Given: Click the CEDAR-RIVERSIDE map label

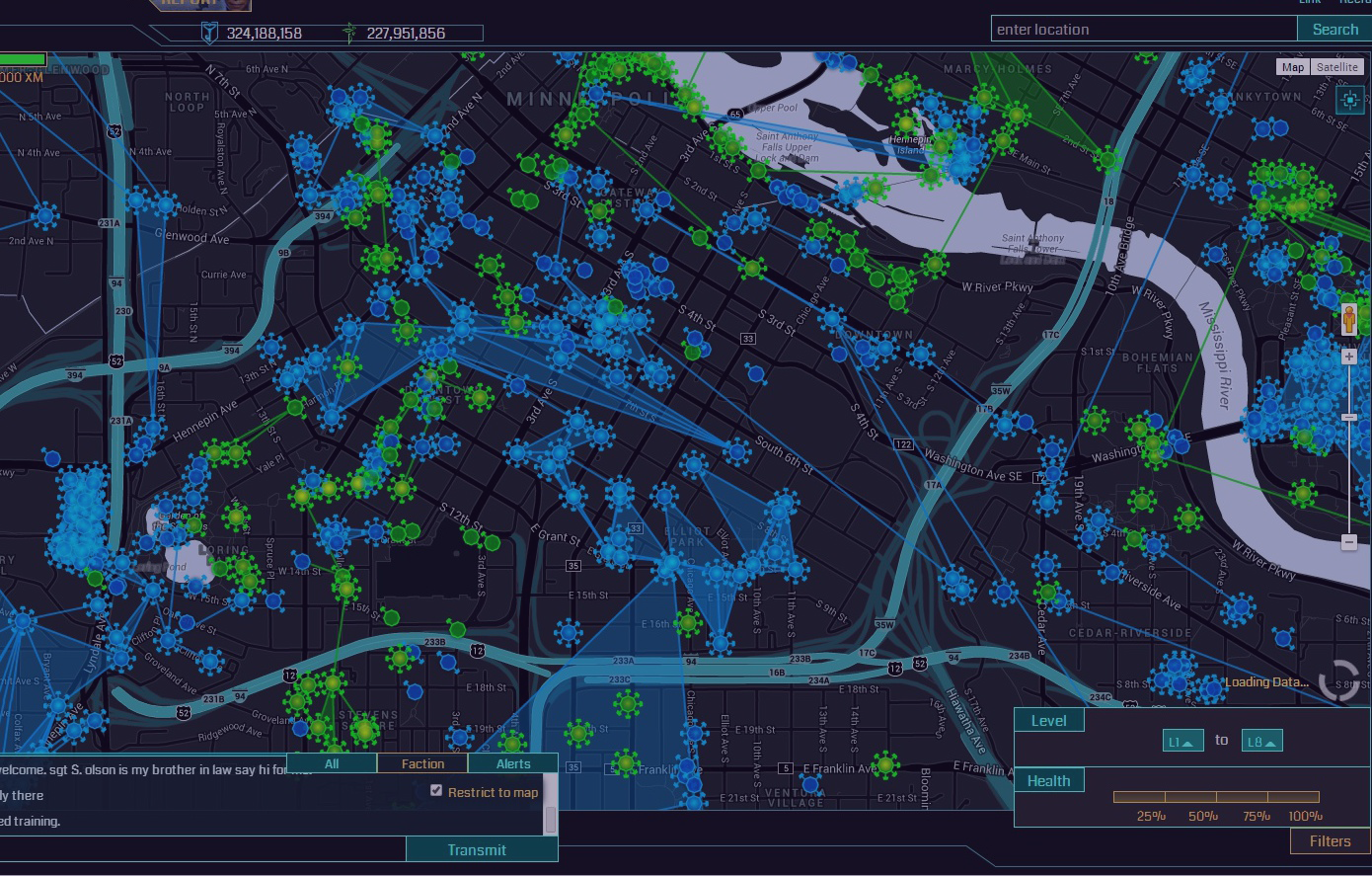Looking at the screenshot, I should click(1131, 632).
